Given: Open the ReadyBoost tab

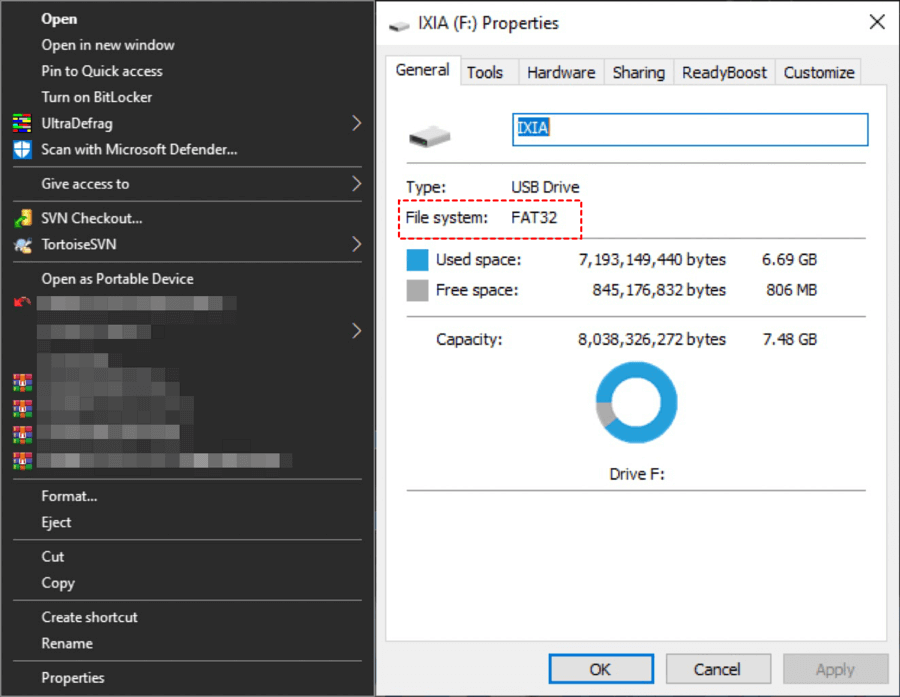Looking at the screenshot, I should (x=724, y=72).
